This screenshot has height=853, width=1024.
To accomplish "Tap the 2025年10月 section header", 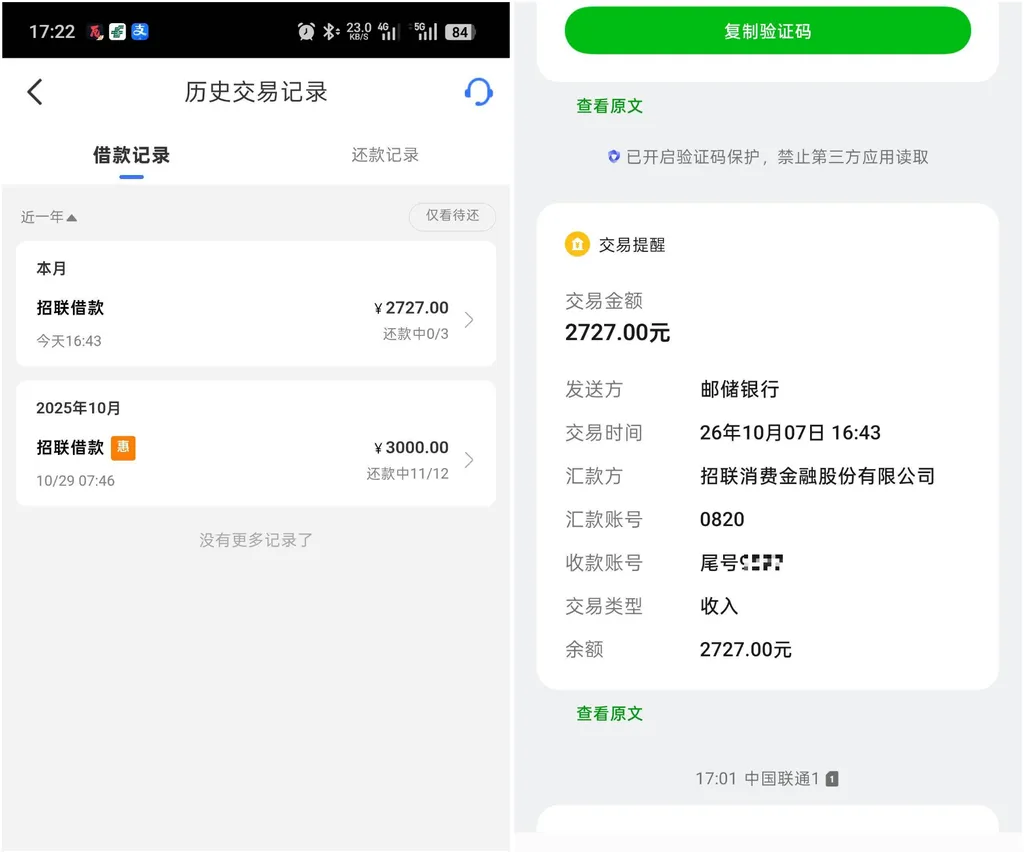I will coord(78,408).
